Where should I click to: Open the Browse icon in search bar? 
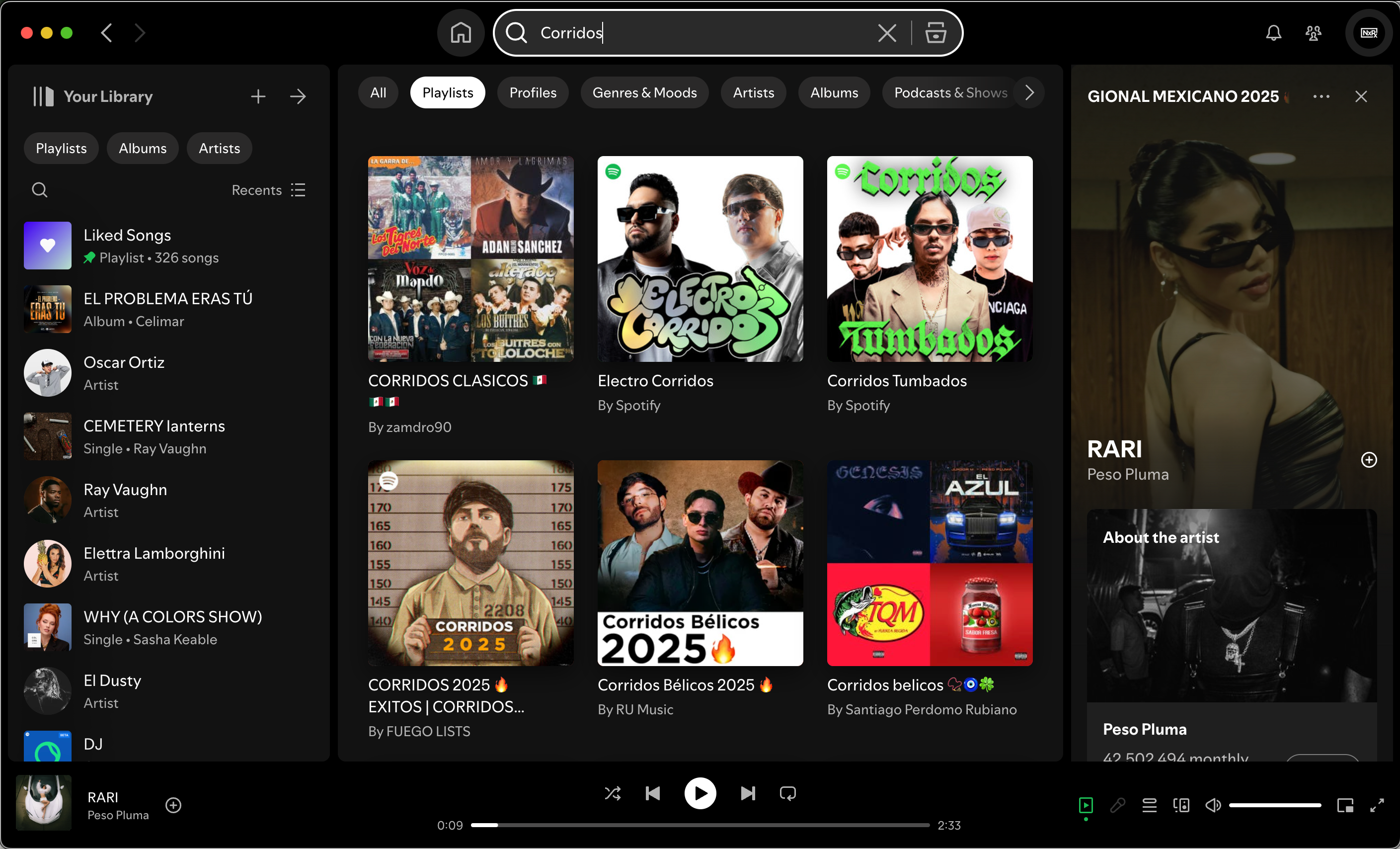(x=935, y=33)
